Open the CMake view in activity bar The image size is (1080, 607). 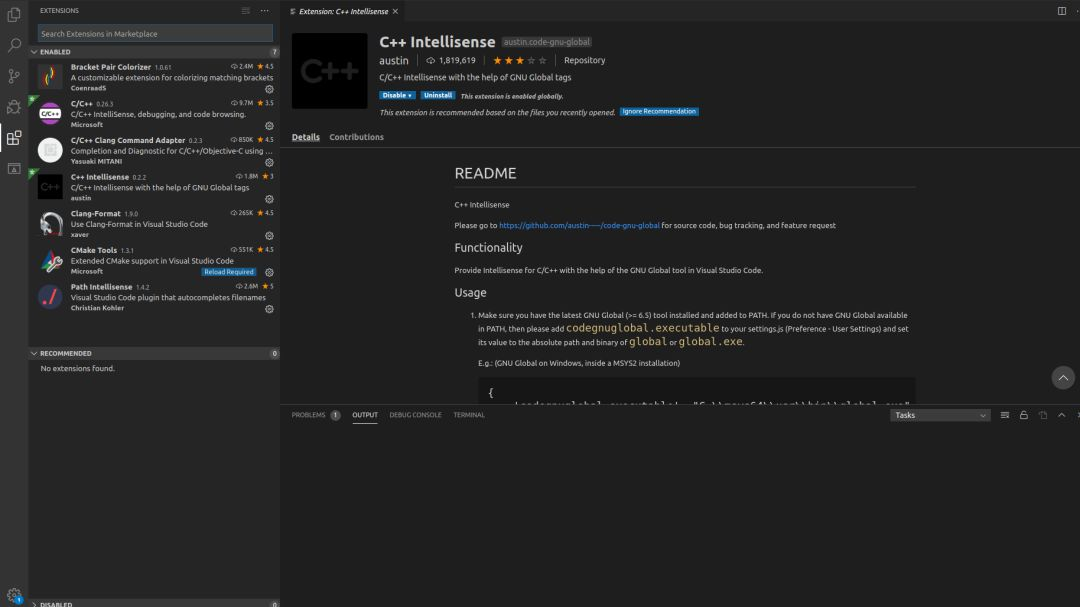(x=14, y=169)
